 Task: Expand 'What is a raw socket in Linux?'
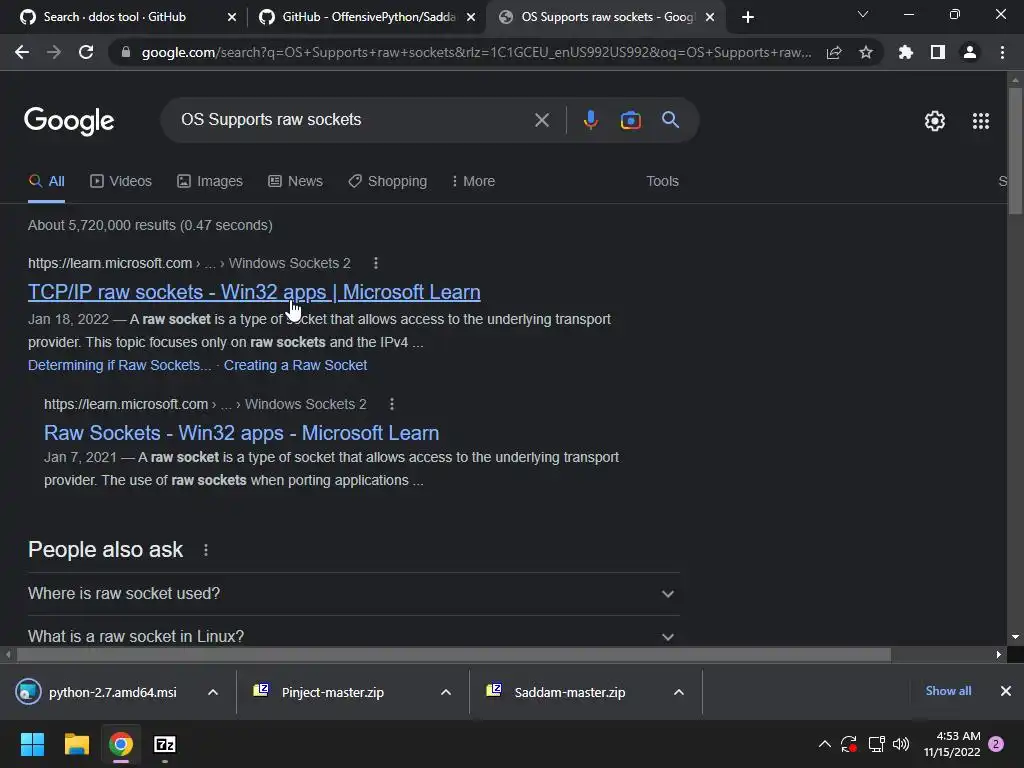(x=354, y=636)
